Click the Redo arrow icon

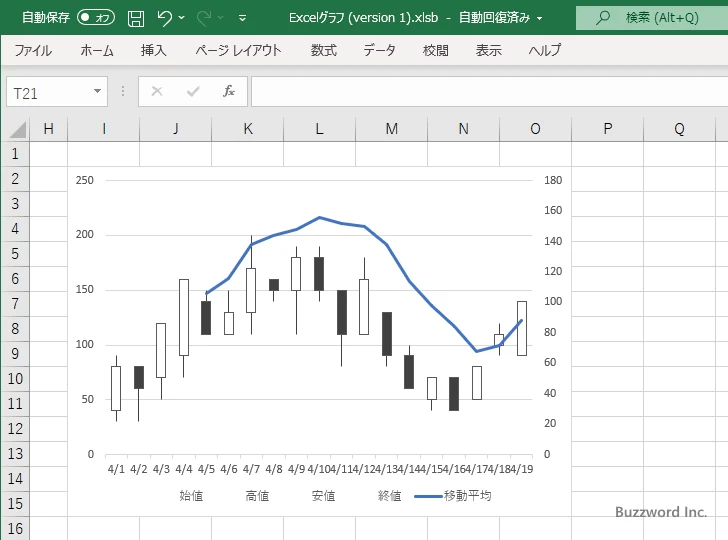click(203, 18)
